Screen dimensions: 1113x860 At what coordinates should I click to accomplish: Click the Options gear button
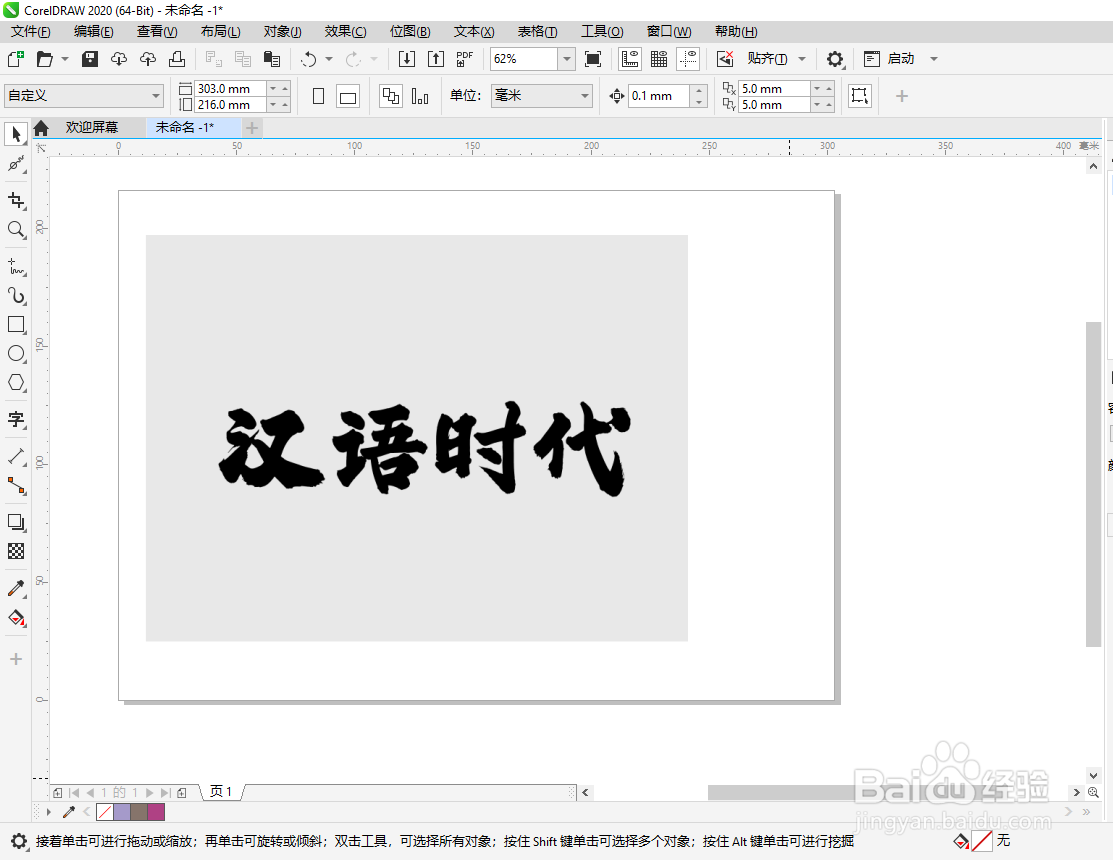pyautogui.click(x=835, y=58)
